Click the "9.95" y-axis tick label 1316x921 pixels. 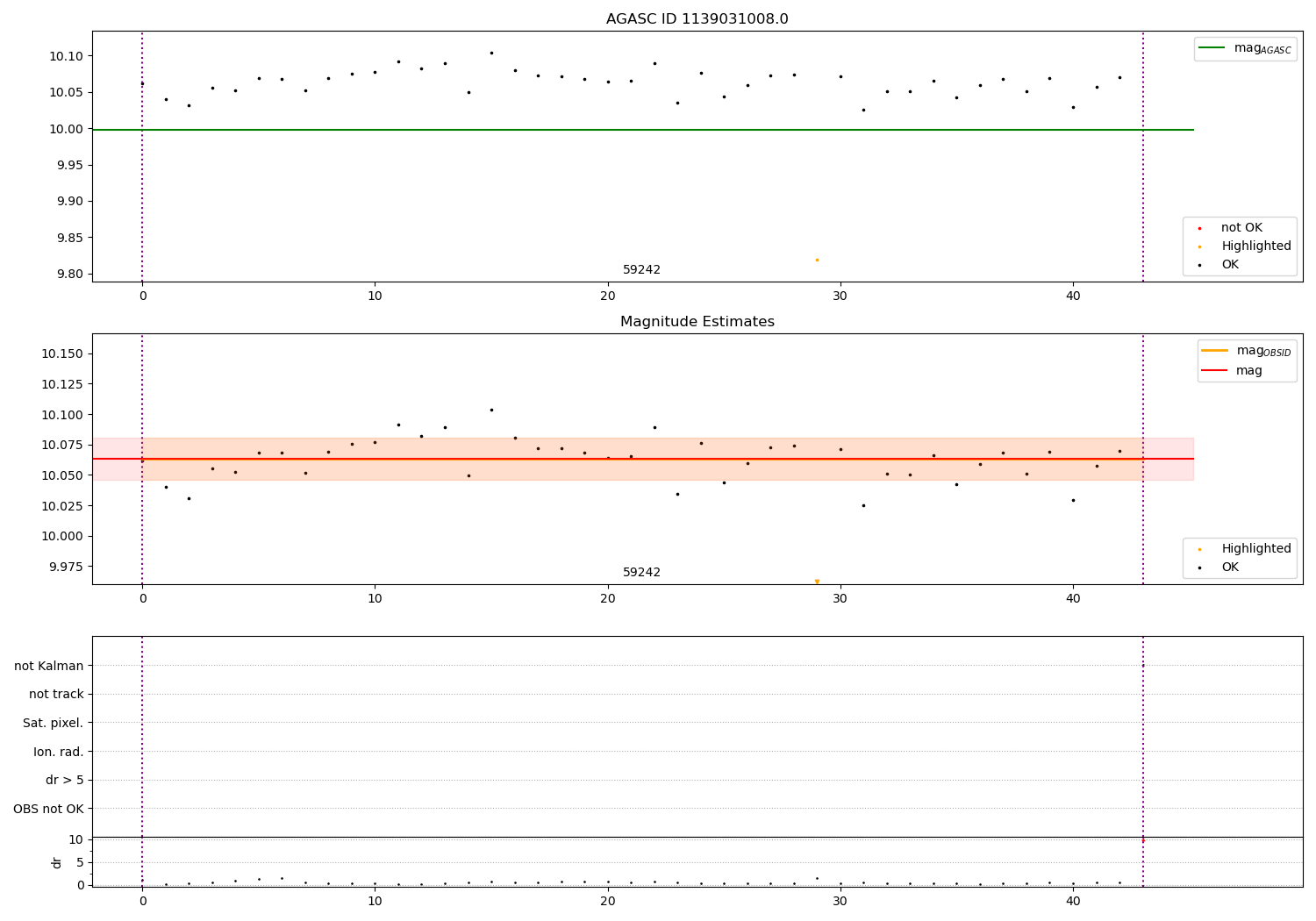(69, 166)
